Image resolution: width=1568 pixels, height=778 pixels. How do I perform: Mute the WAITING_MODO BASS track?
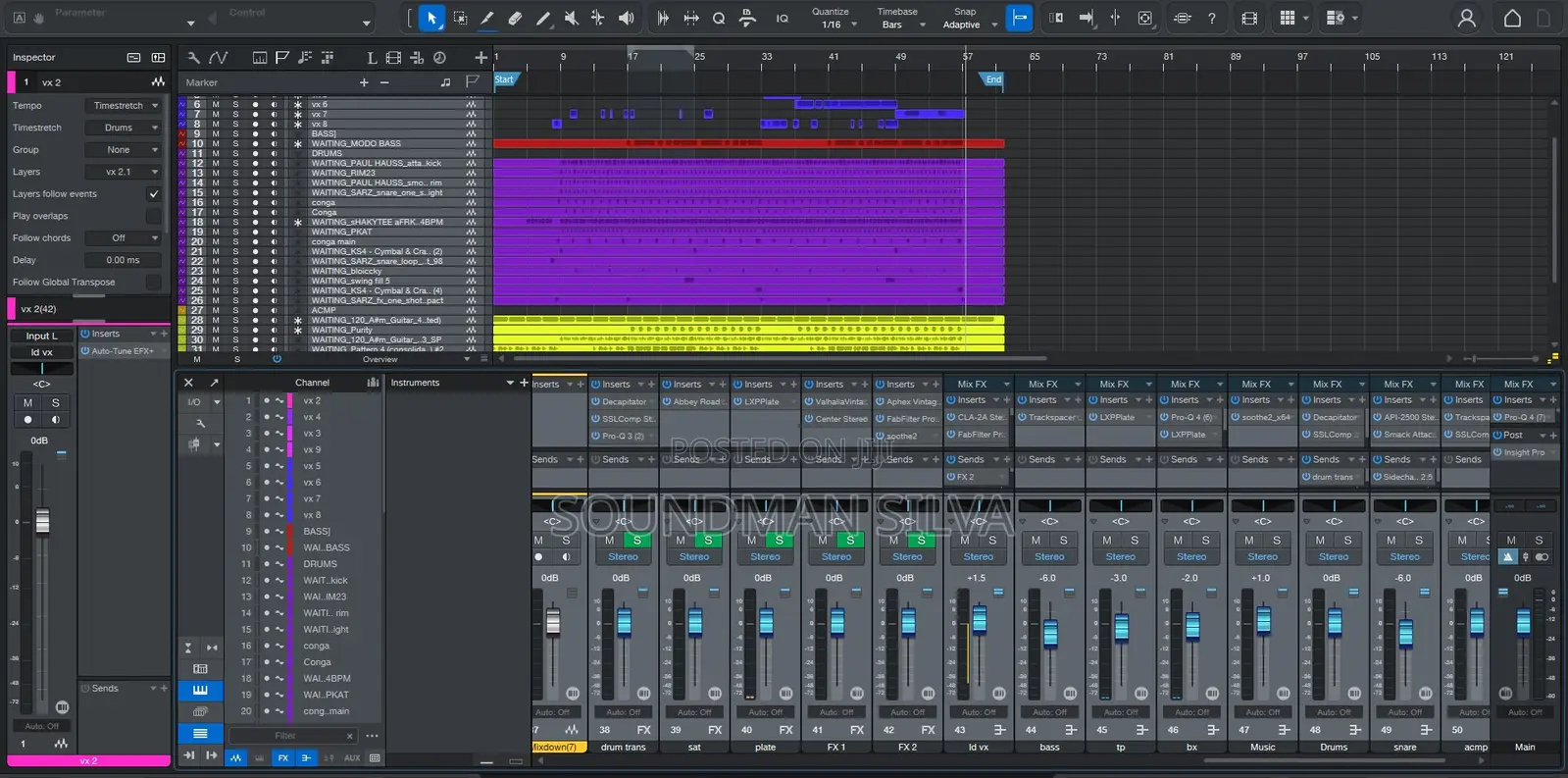coord(216,143)
